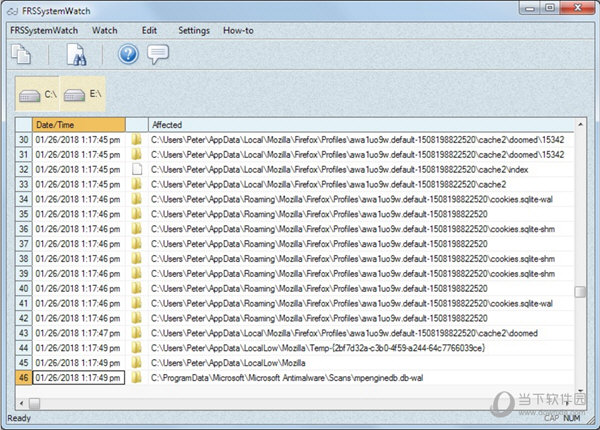
Task: Click the date cell in row 39
Action: click(79, 274)
